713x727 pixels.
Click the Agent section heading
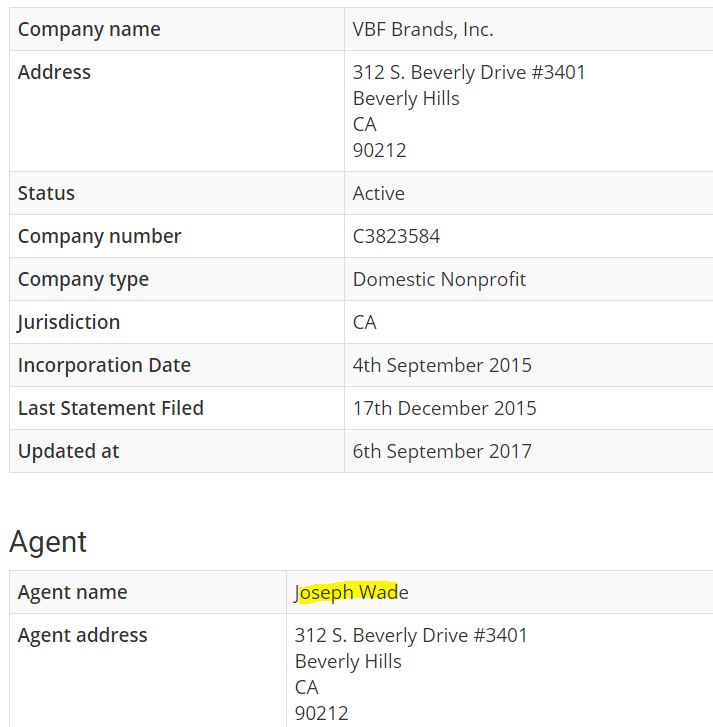click(48, 541)
